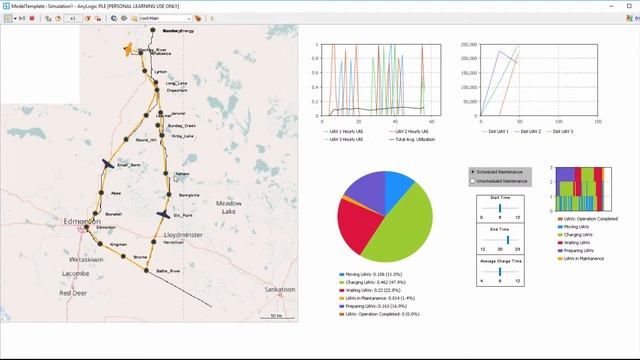Click the Lynton station node

pyautogui.click(x=144, y=71)
